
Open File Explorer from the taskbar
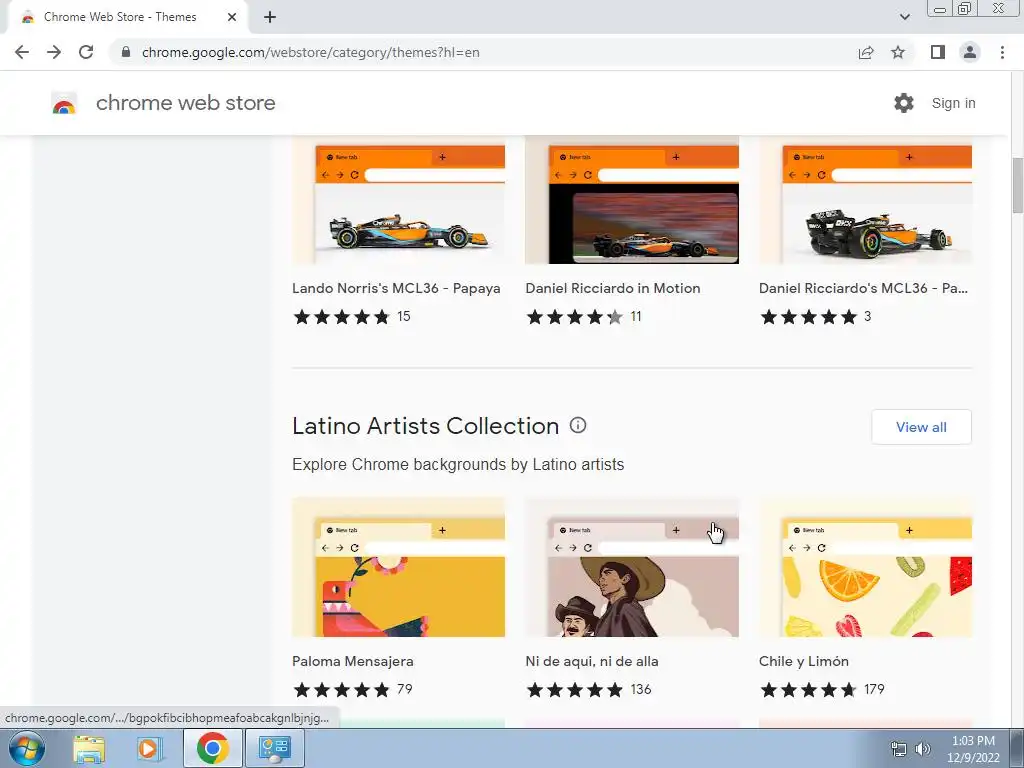coord(89,748)
